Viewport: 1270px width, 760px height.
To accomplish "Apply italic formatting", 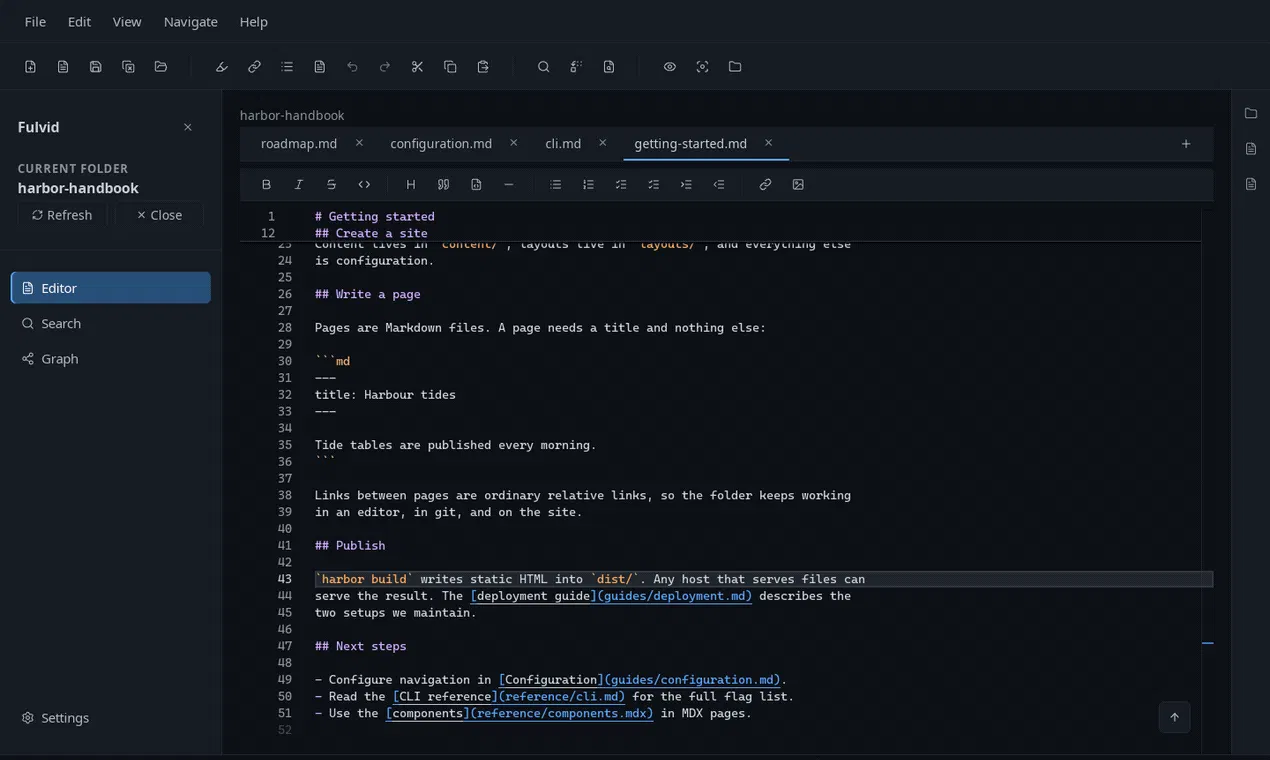I will 299,185.
